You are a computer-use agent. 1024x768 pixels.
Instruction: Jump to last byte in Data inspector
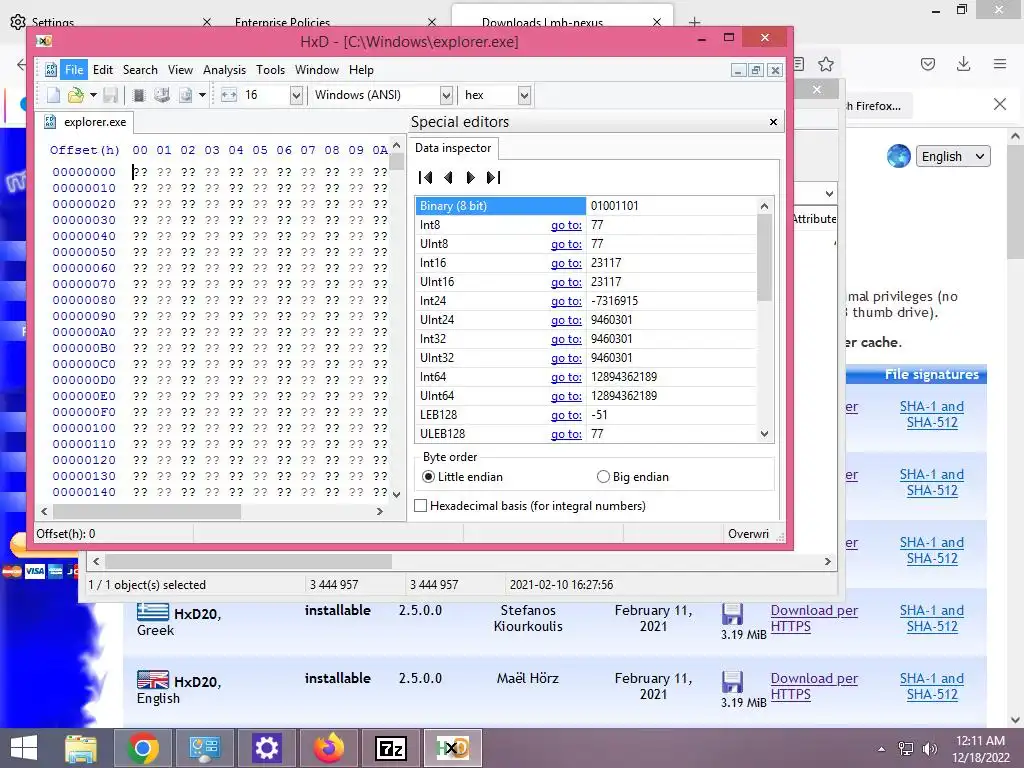coord(494,177)
